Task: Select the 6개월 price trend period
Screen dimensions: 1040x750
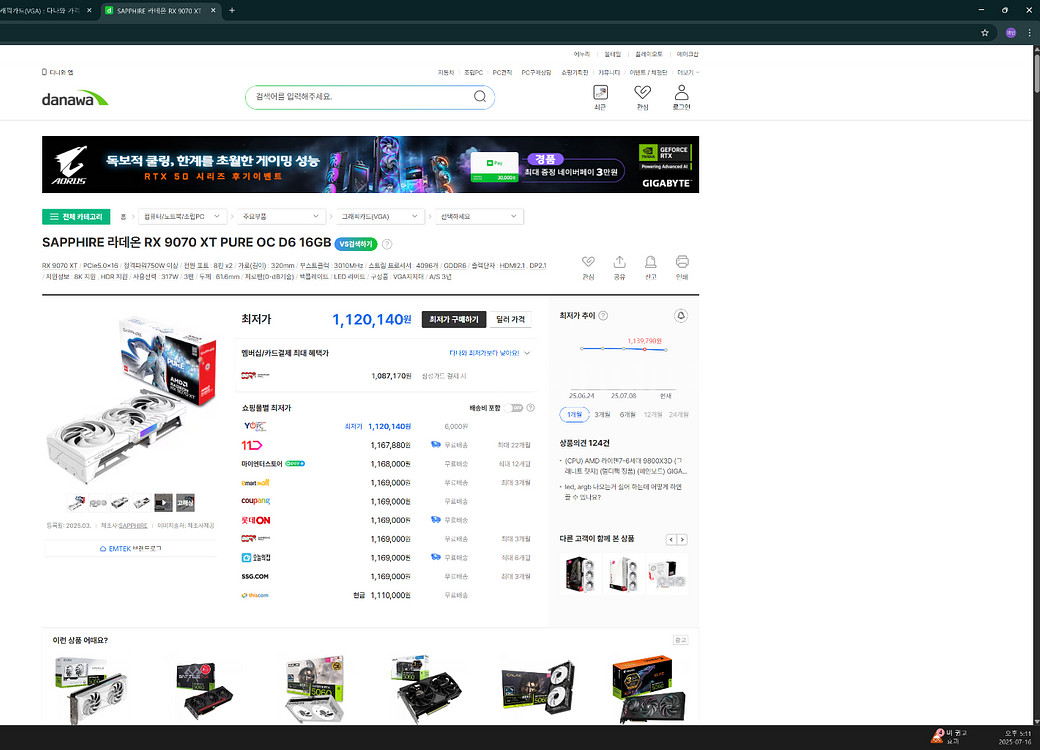Action: (627, 414)
